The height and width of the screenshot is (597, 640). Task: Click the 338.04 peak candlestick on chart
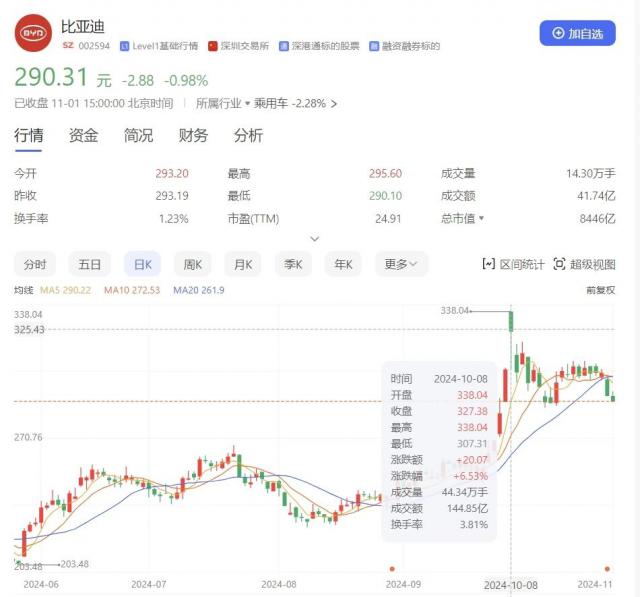pos(511,322)
